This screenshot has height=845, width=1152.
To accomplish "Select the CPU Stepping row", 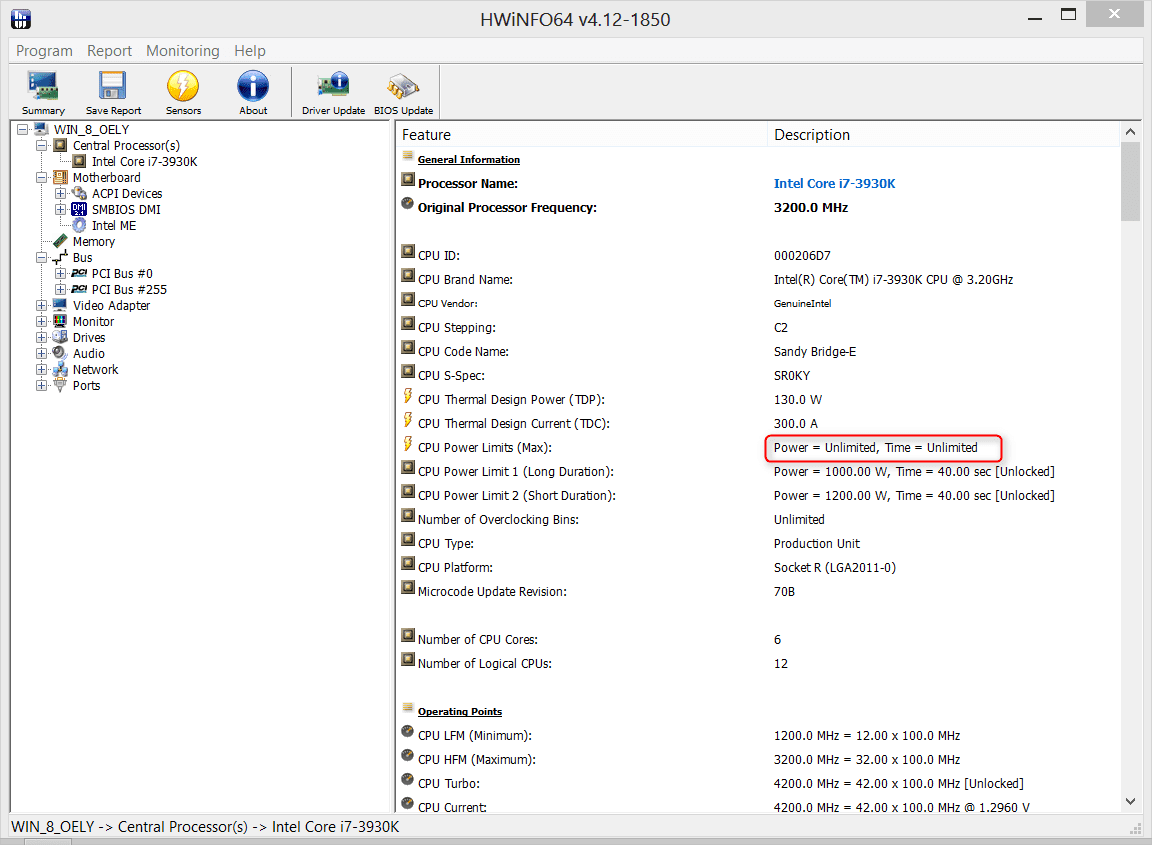I will point(758,328).
